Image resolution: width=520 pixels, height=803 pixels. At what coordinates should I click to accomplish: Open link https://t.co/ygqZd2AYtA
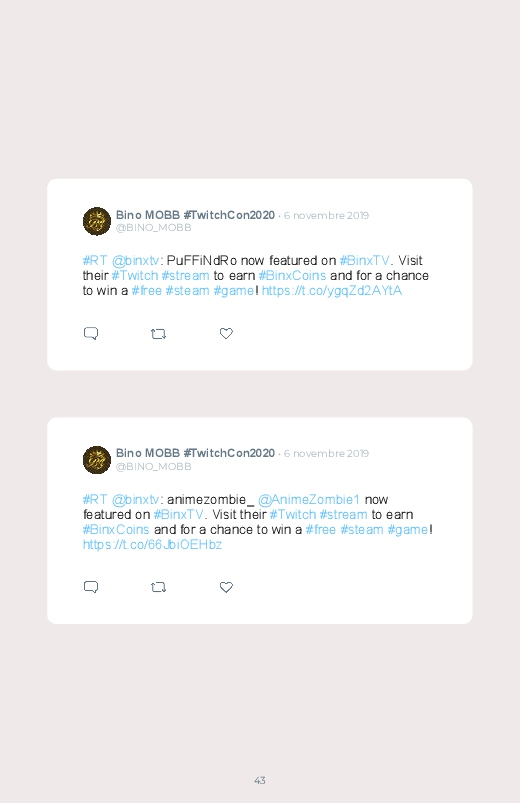pos(331,291)
